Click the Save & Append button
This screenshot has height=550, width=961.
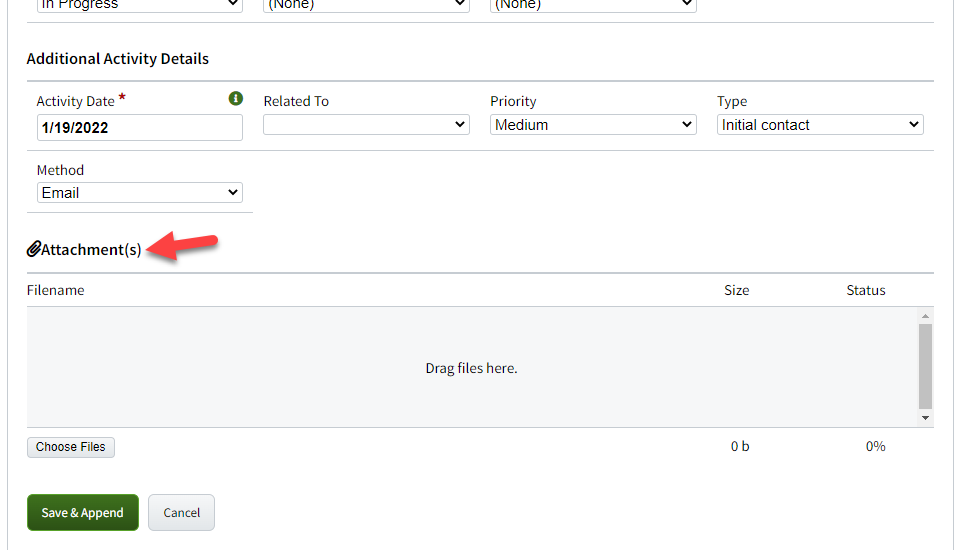point(83,513)
